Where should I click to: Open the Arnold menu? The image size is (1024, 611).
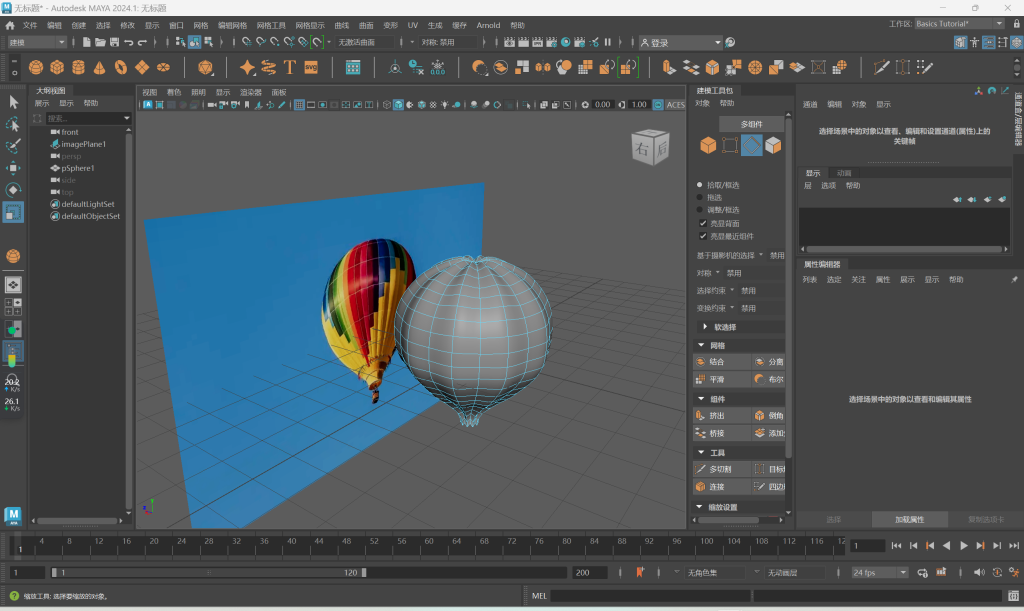488,25
